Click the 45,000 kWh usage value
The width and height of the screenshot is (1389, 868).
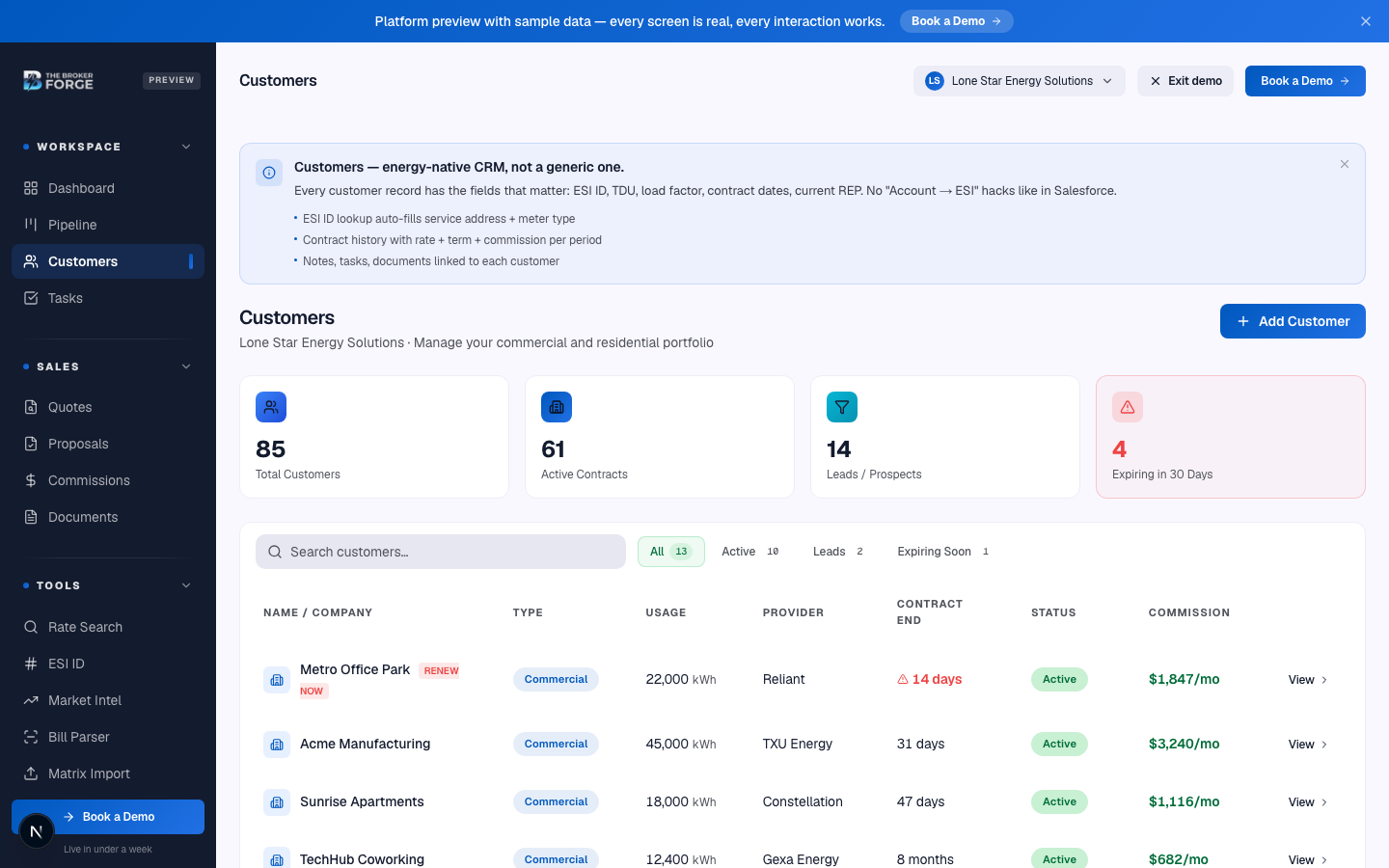[x=681, y=744]
